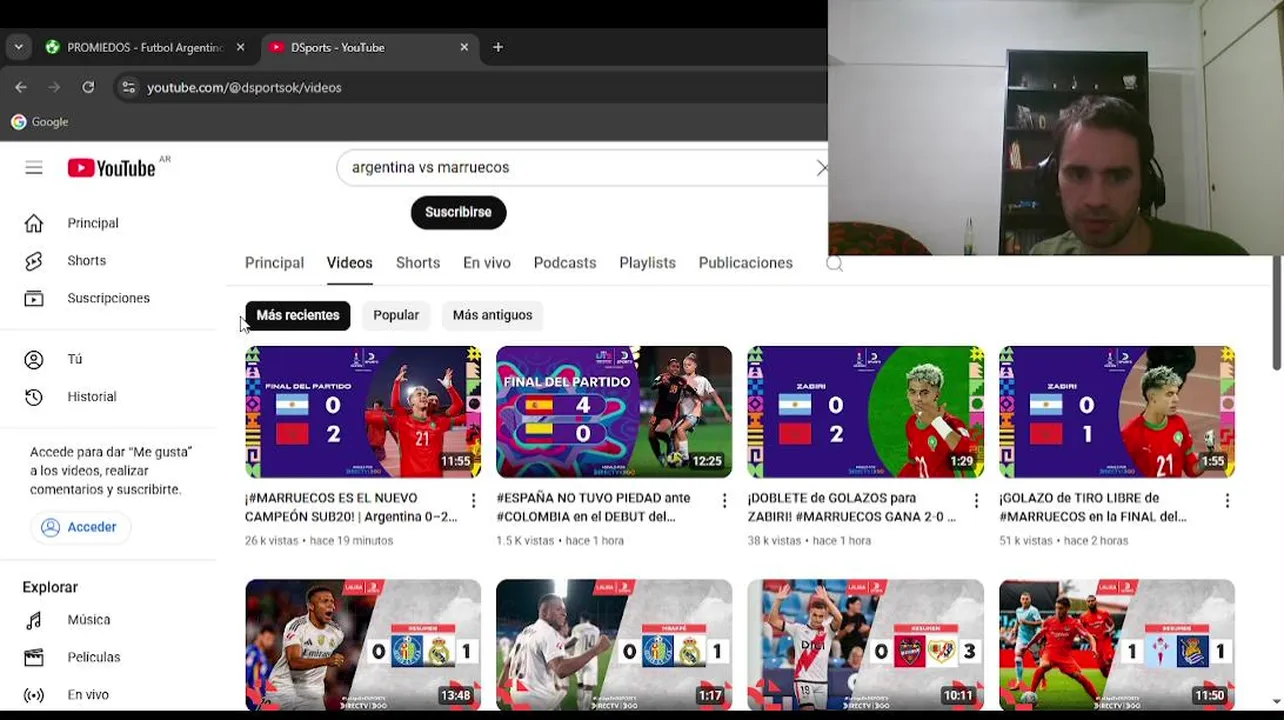Open Principal home icon in sidebar
1284x720 pixels.
pyautogui.click(x=34, y=223)
